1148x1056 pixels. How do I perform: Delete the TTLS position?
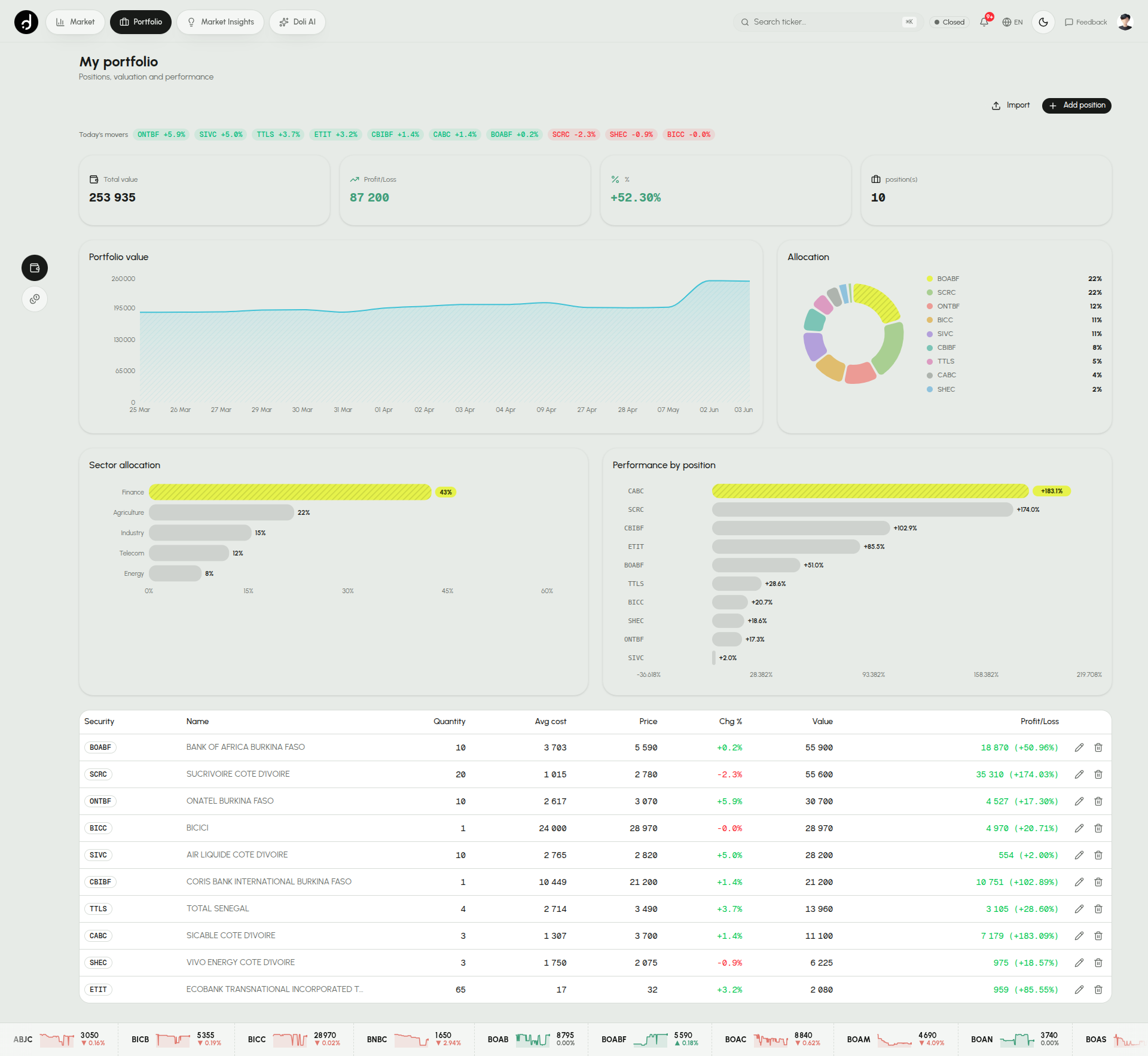pyautogui.click(x=1098, y=909)
